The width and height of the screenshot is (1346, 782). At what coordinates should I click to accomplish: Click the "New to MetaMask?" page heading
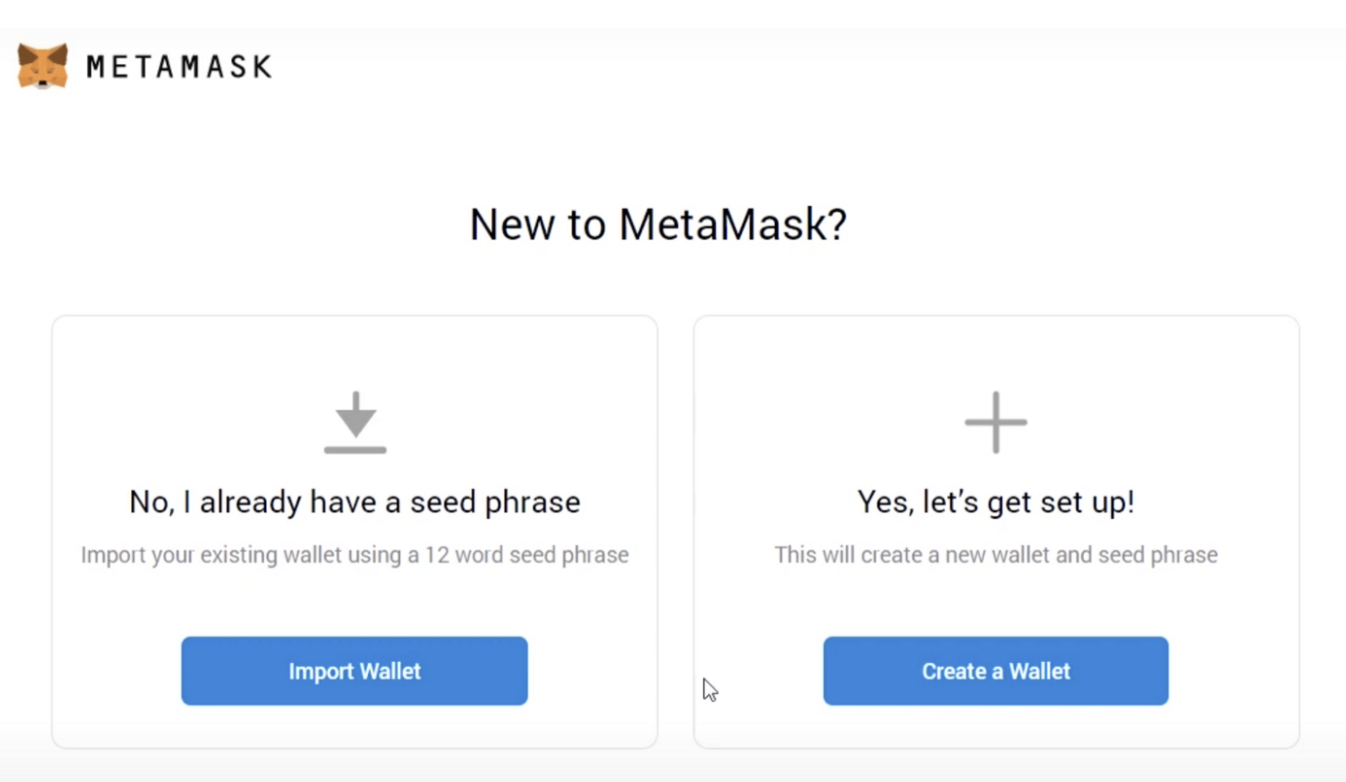(x=658, y=224)
